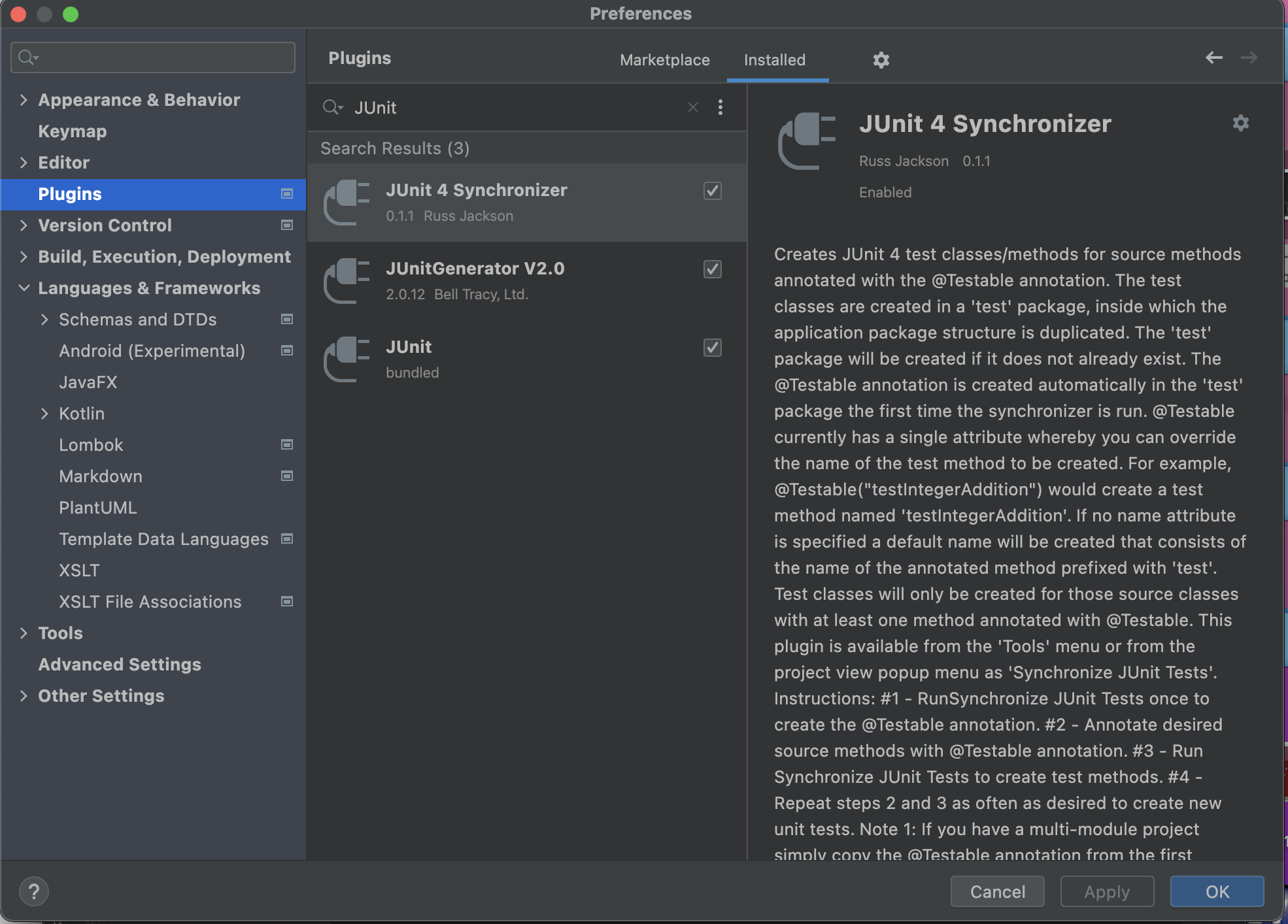Image resolution: width=1288 pixels, height=924 pixels.
Task: Collapse the Languages & Frameworks section
Action: pos(24,288)
